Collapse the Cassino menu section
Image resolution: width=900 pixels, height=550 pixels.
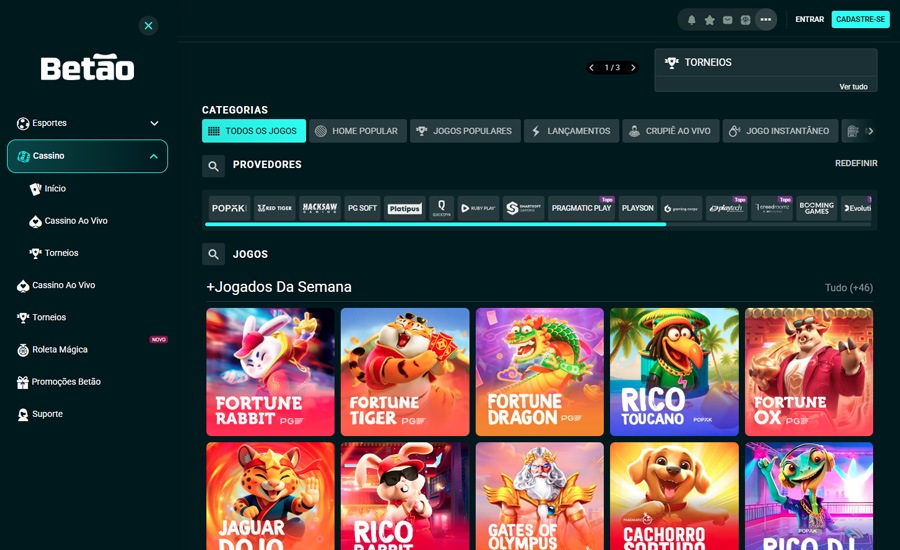[x=153, y=157]
